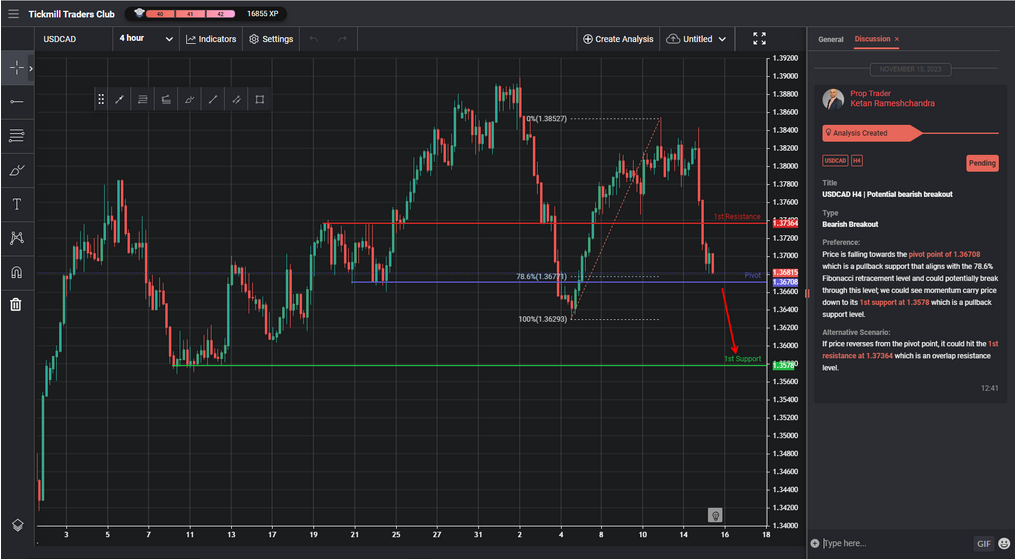The image size is (1015, 559).
Task: Click the 78.6%(1.36771) Fibonacci label
Action: click(x=541, y=276)
